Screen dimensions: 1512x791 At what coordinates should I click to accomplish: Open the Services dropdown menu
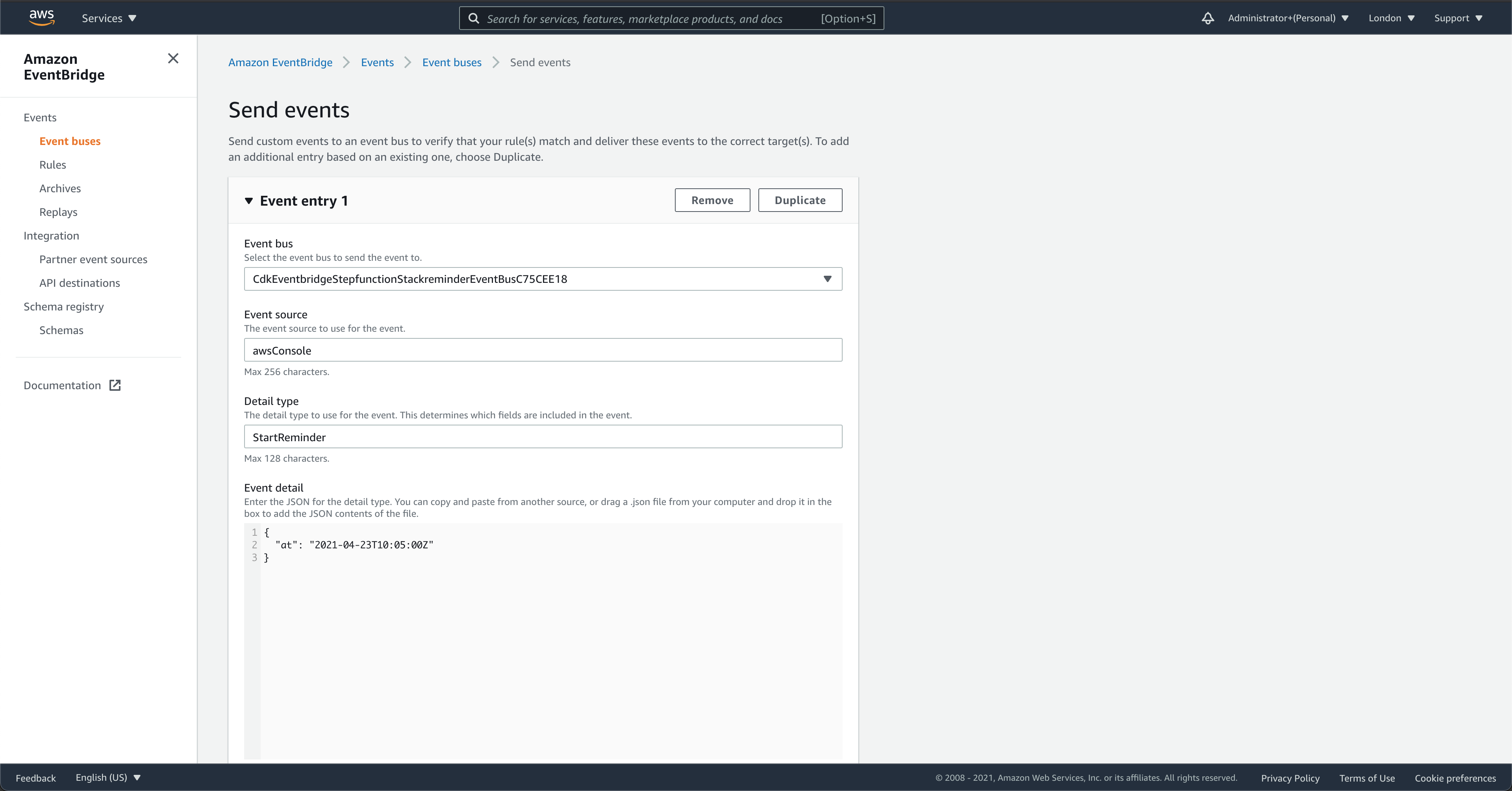pyautogui.click(x=109, y=18)
